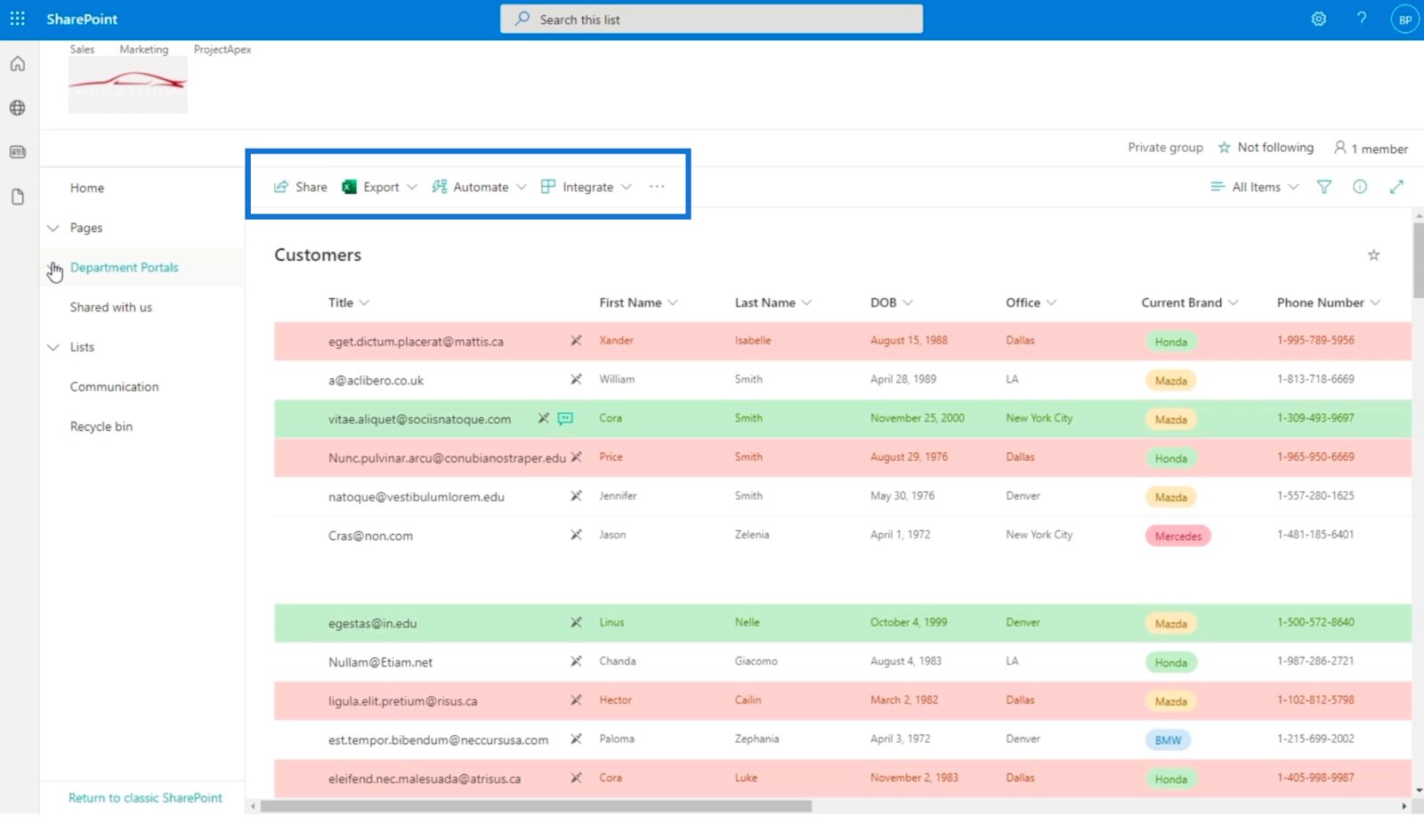The width and height of the screenshot is (1424, 840).
Task: Open the All Items view switcher
Action: [1255, 187]
